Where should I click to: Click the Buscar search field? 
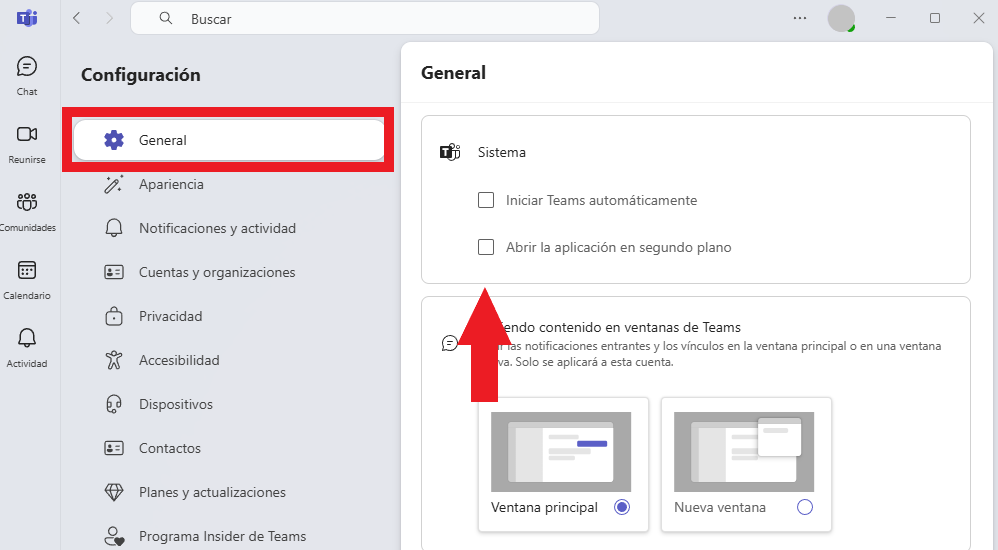pos(365,18)
